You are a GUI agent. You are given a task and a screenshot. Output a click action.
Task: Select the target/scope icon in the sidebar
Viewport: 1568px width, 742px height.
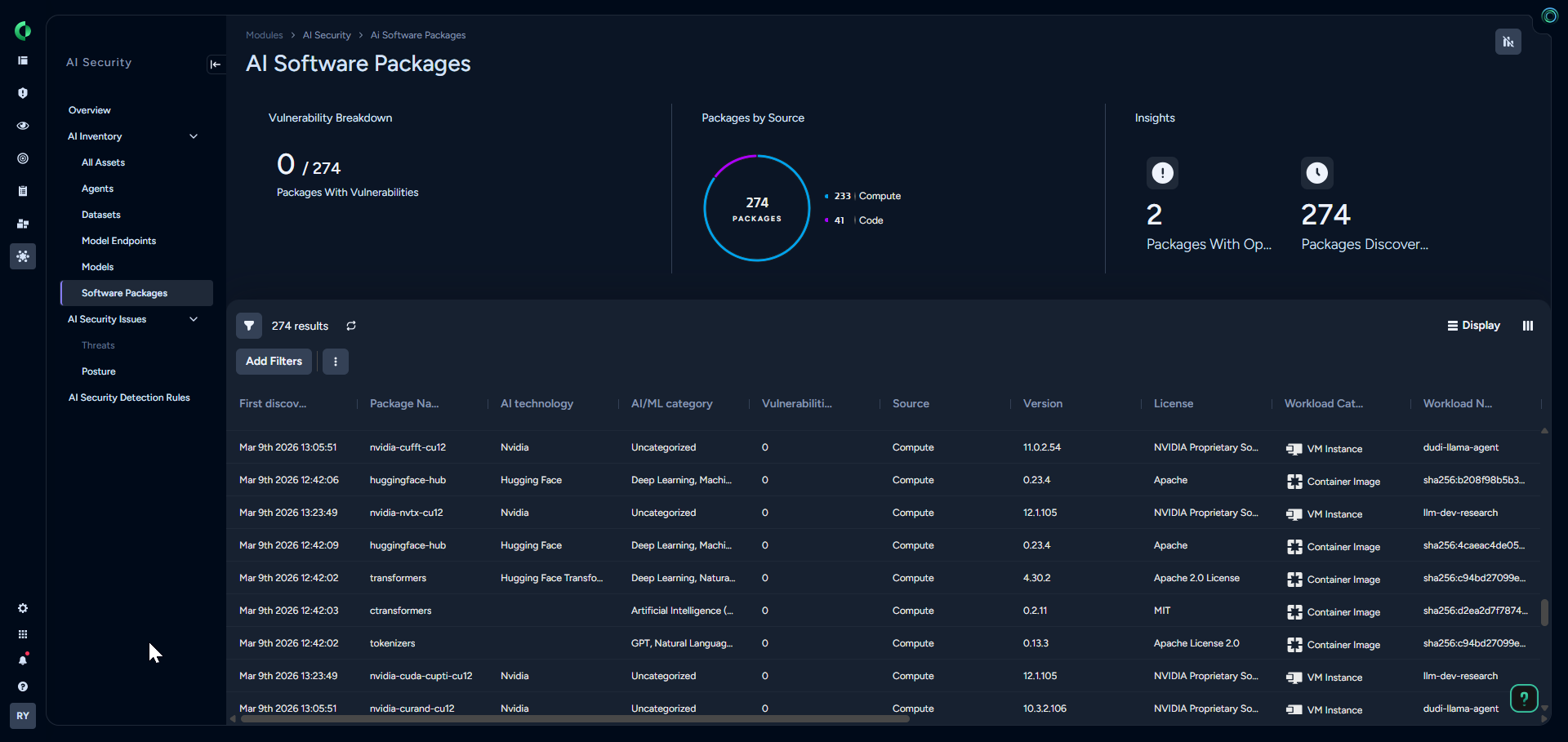(23, 158)
